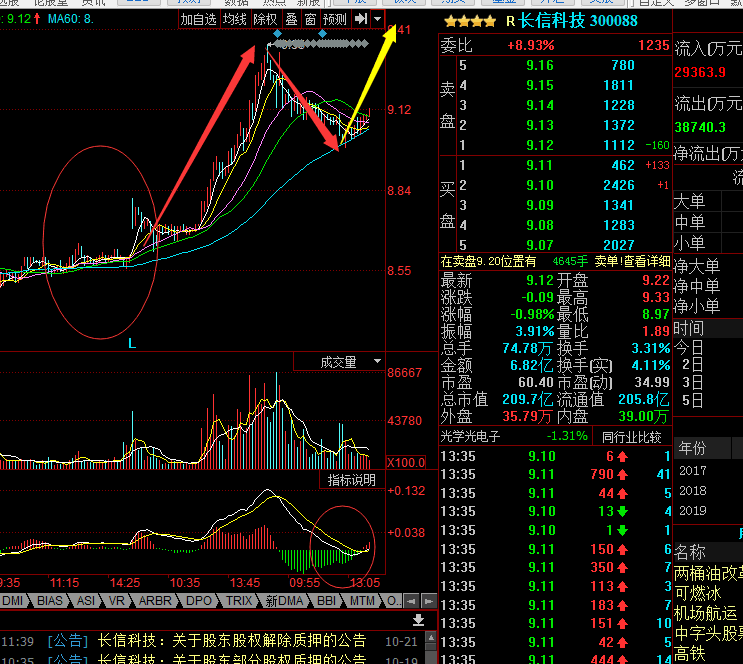Click the 指标说明 indicator description button

352,481
